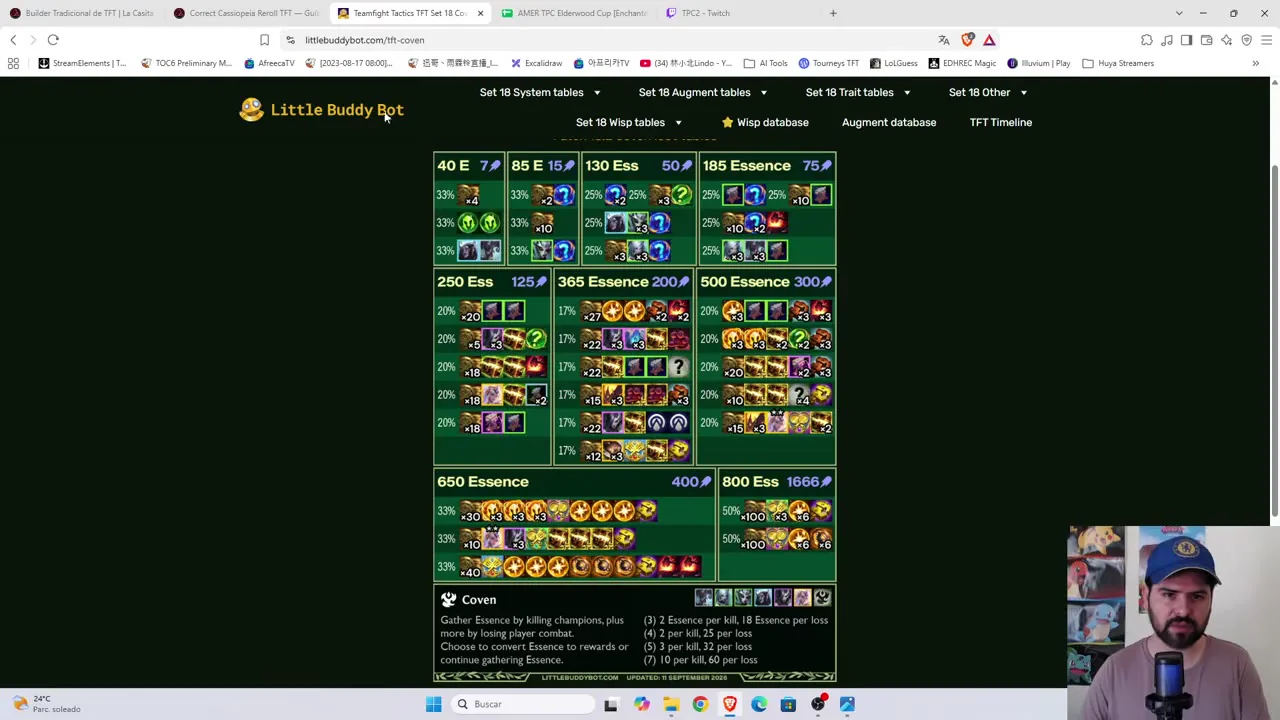Viewport: 1280px width, 720px height.
Task: Click the 85 E reward header
Action: tap(543, 166)
